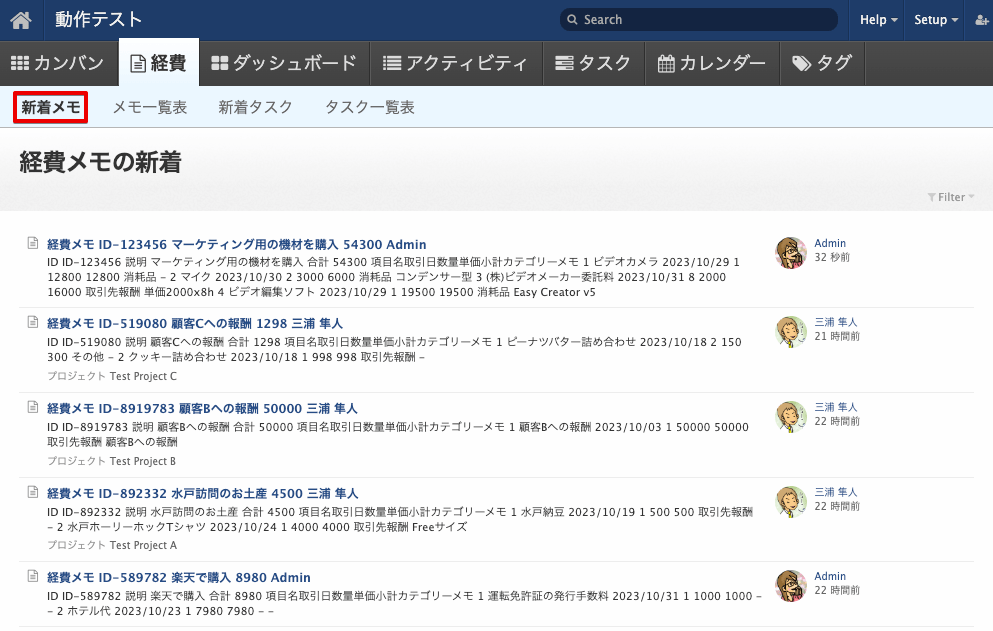The width and height of the screenshot is (993, 631).
Task: Click document icon beside memo ID-123456
Action: pyautogui.click(x=33, y=243)
